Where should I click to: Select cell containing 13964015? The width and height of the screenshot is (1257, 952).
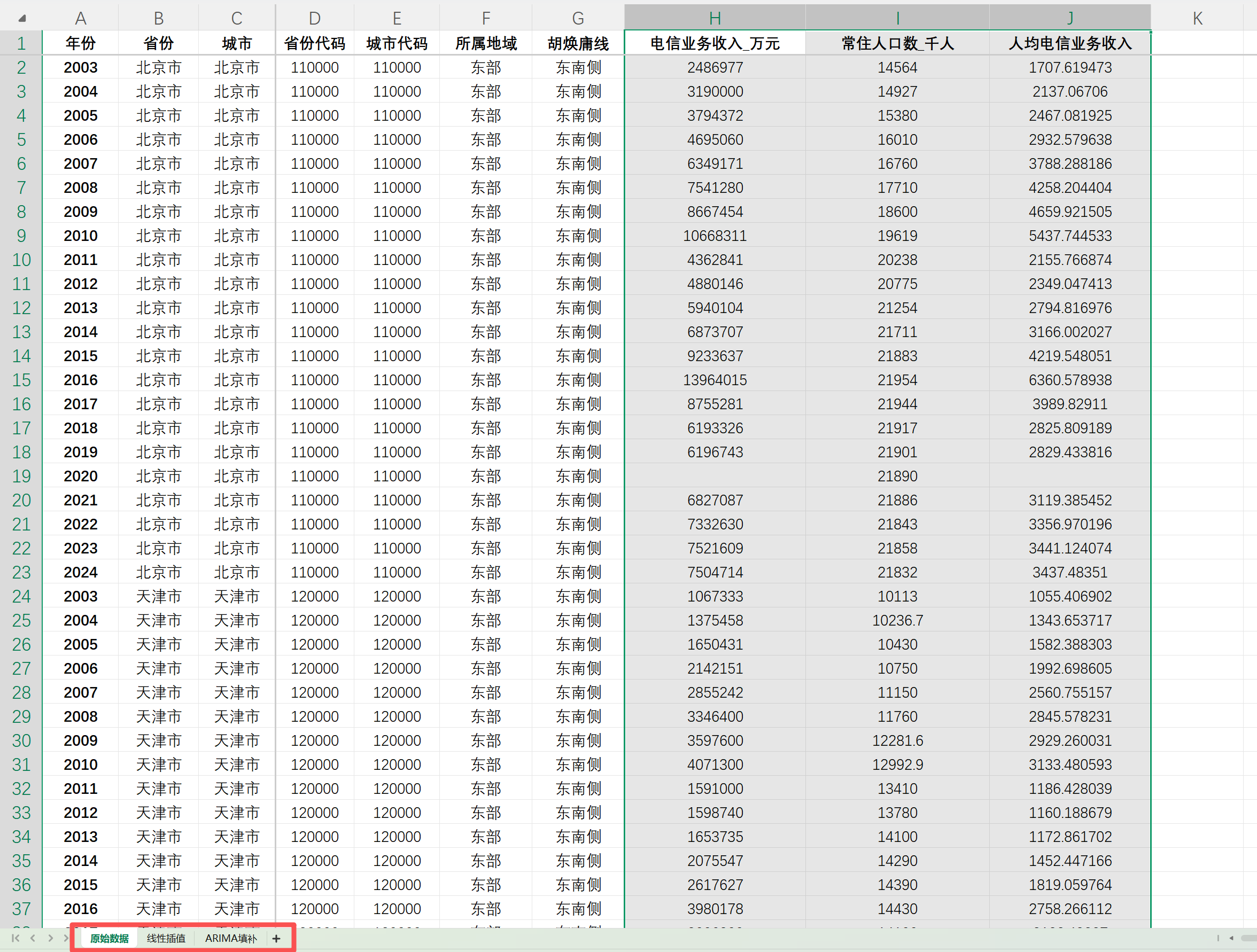[x=715, y=380]
